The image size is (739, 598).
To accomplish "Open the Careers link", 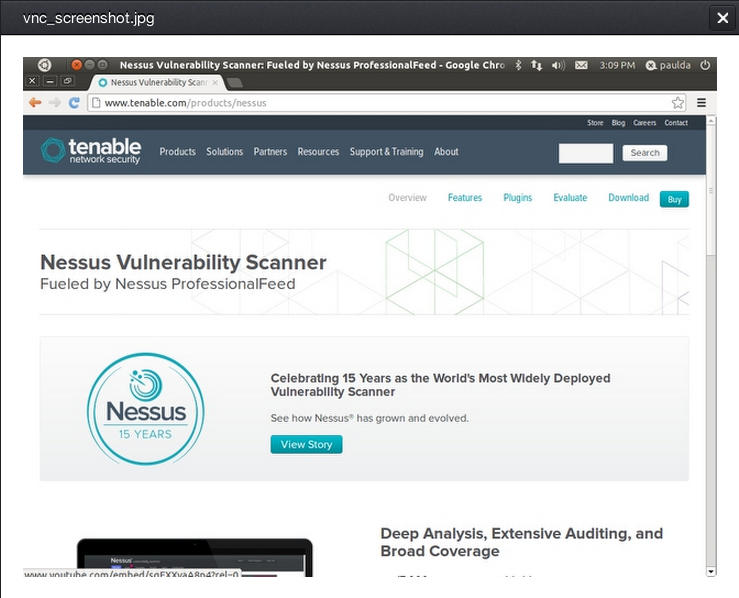I will pyautogui.click(x=645, y=123).
